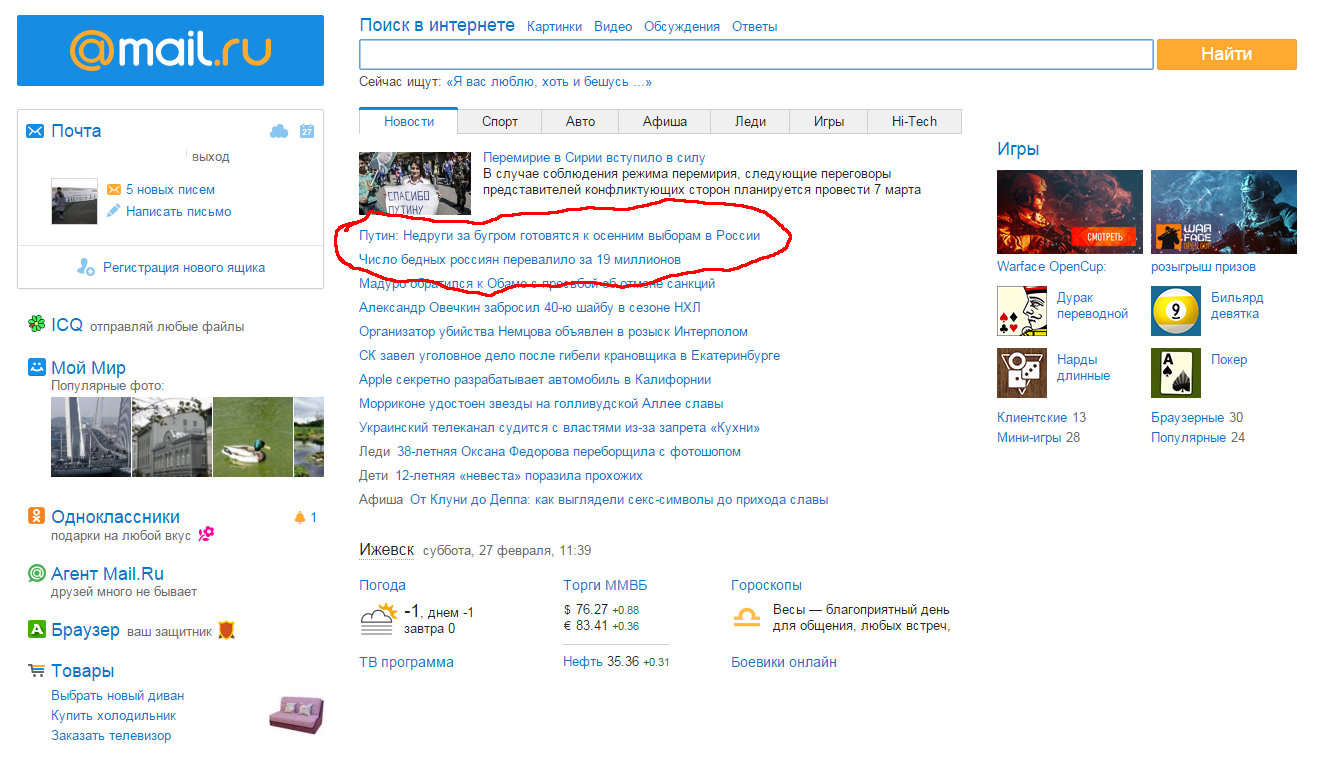Open the Боевики онлайн link
1343x779 pixels.
(x=784, y=662)
